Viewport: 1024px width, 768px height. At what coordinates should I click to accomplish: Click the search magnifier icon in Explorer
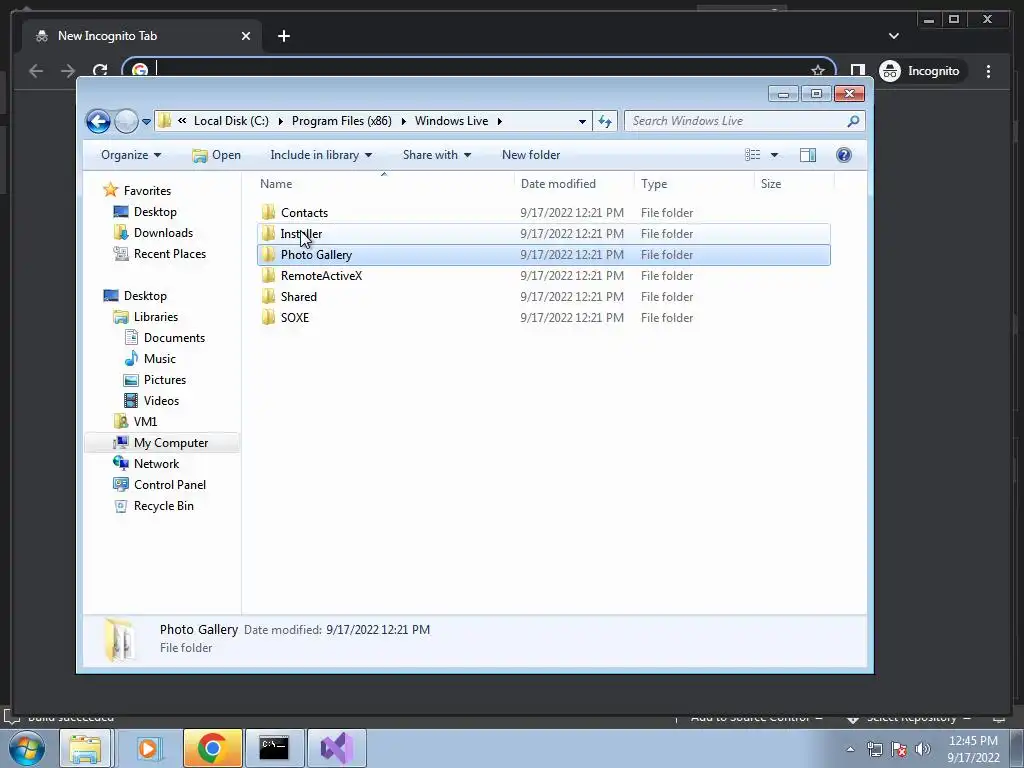pos(852,121)
